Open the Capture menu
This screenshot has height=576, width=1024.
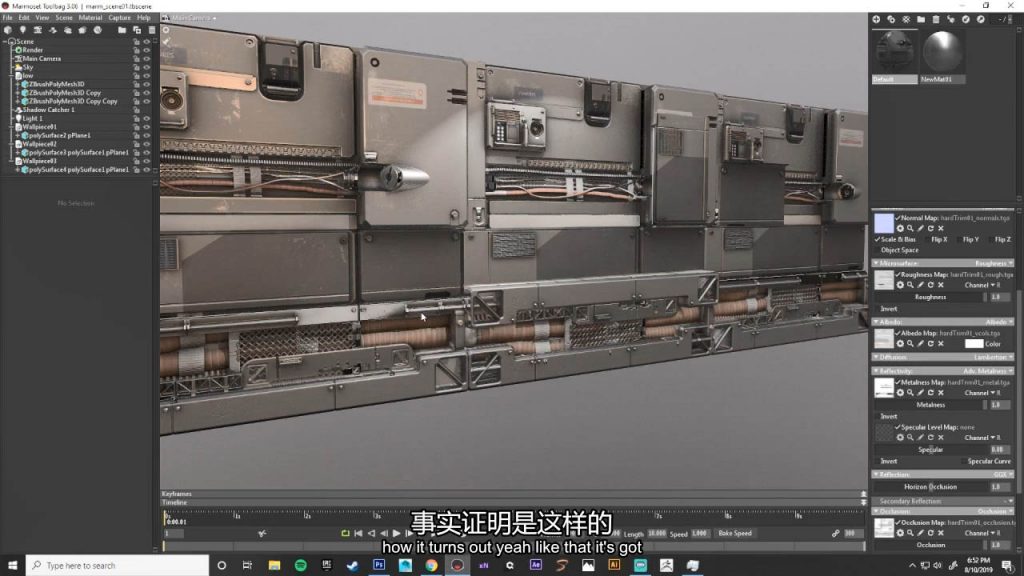click(x=119, y=17)
